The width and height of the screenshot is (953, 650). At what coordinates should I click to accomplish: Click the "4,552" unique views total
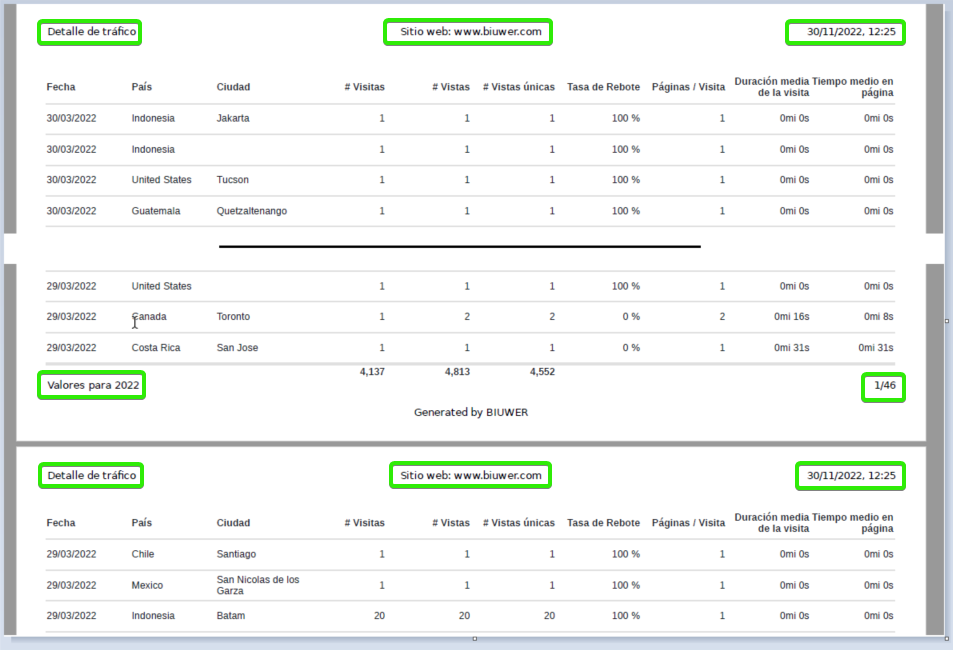tap(542, 372)
